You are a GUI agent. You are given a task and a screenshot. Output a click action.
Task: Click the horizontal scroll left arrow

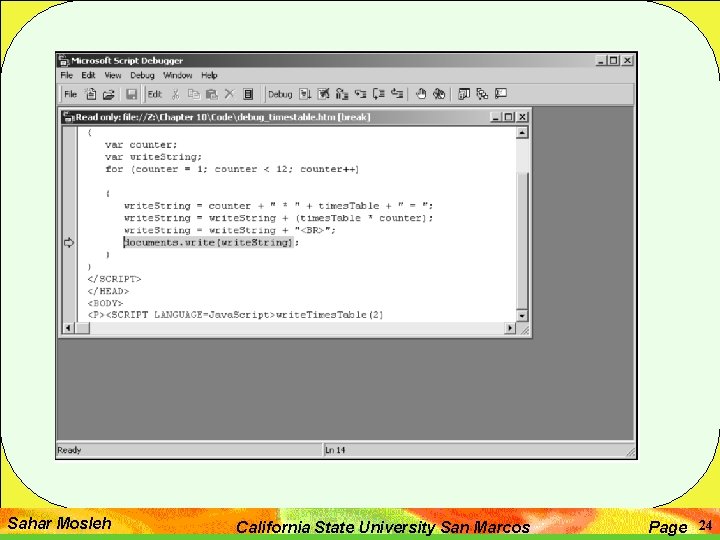click(x=68, y=328)
